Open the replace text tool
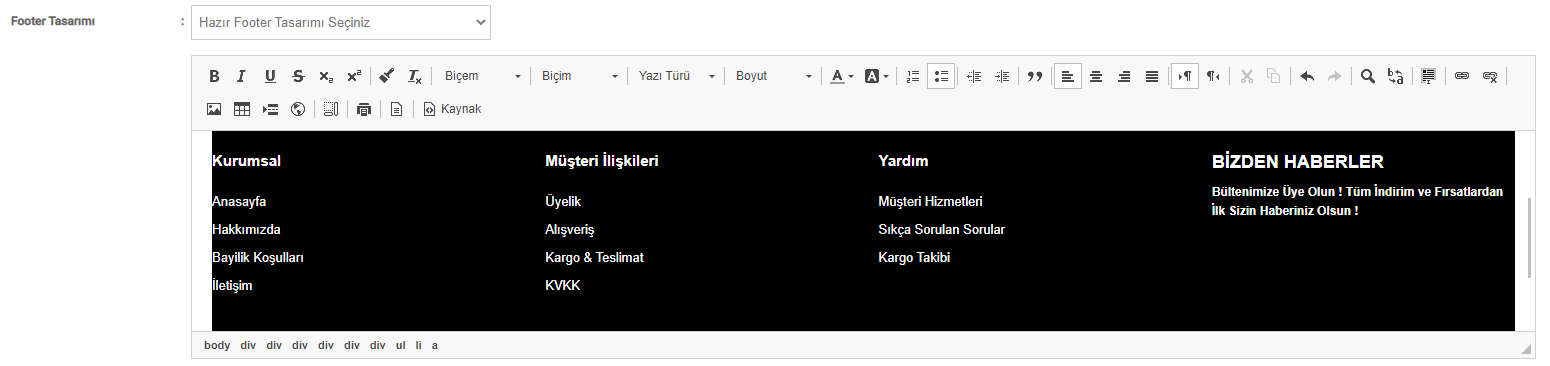1550x366 pixels. [1396, 76]
